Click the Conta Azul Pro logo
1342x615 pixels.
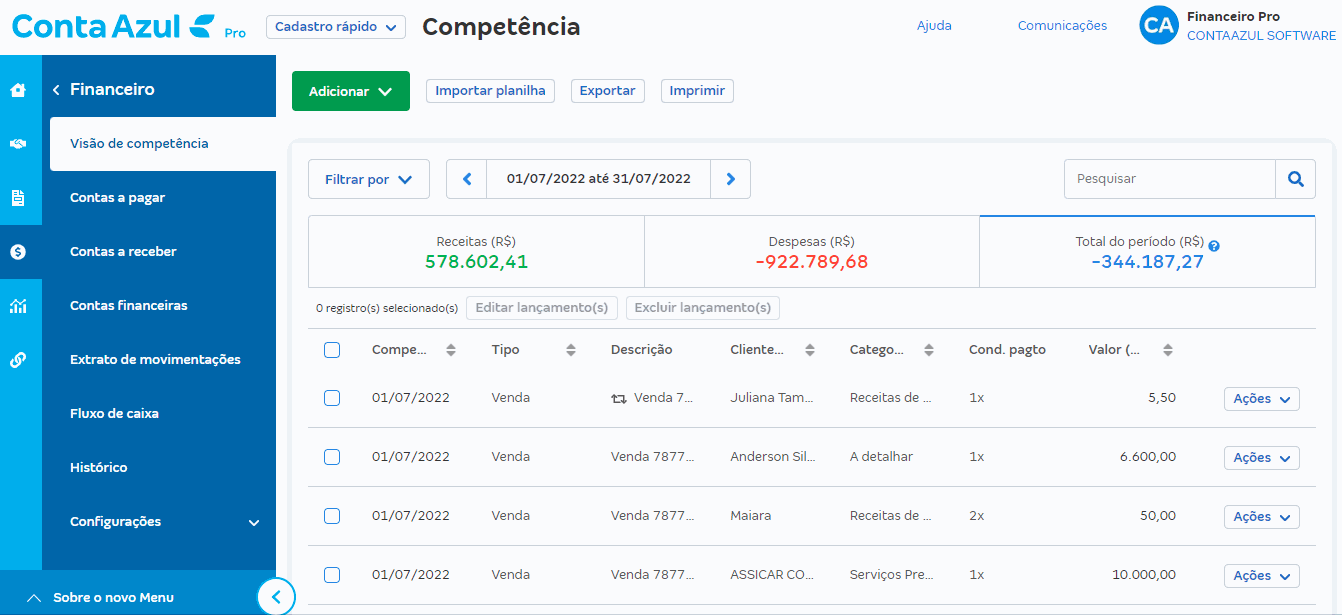(128, 27)
